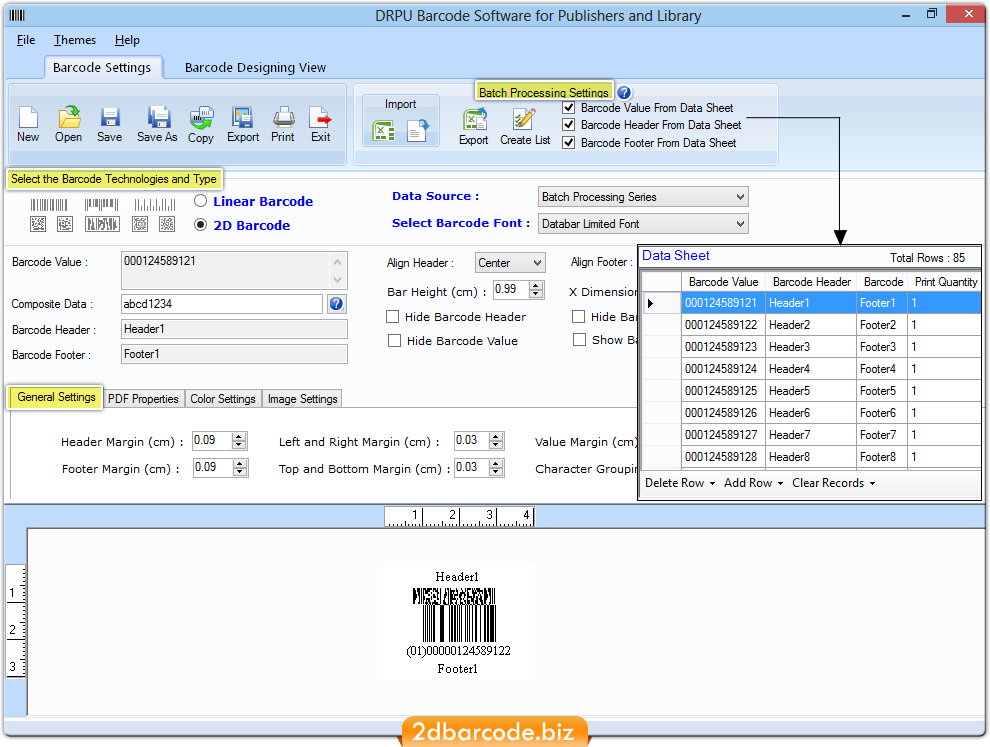This screenshot has height=747, width=990.
Task: Select the fourth 2D barcode sample icon
Action: point(140,224)
